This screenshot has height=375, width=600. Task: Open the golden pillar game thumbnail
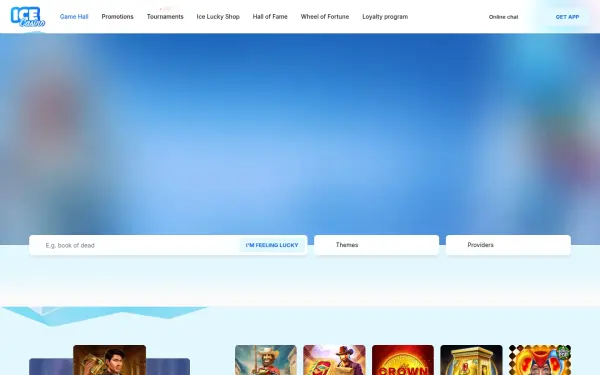click(471, 360)
